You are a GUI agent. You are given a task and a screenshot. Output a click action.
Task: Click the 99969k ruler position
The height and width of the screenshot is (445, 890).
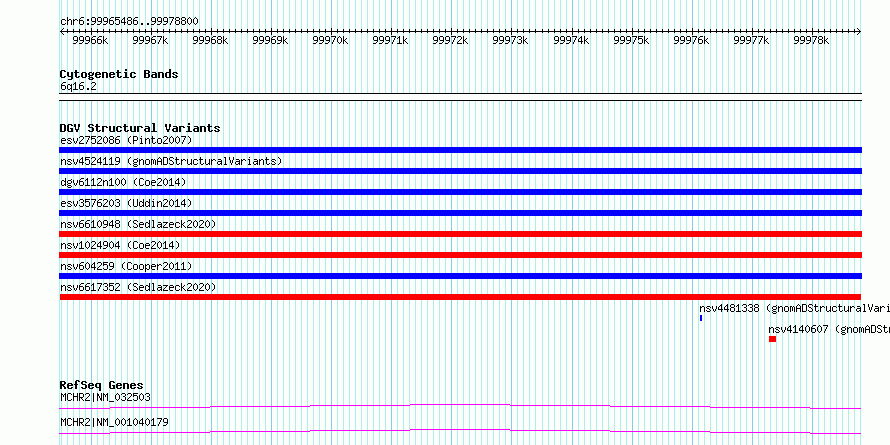click(x=270, y=40)
